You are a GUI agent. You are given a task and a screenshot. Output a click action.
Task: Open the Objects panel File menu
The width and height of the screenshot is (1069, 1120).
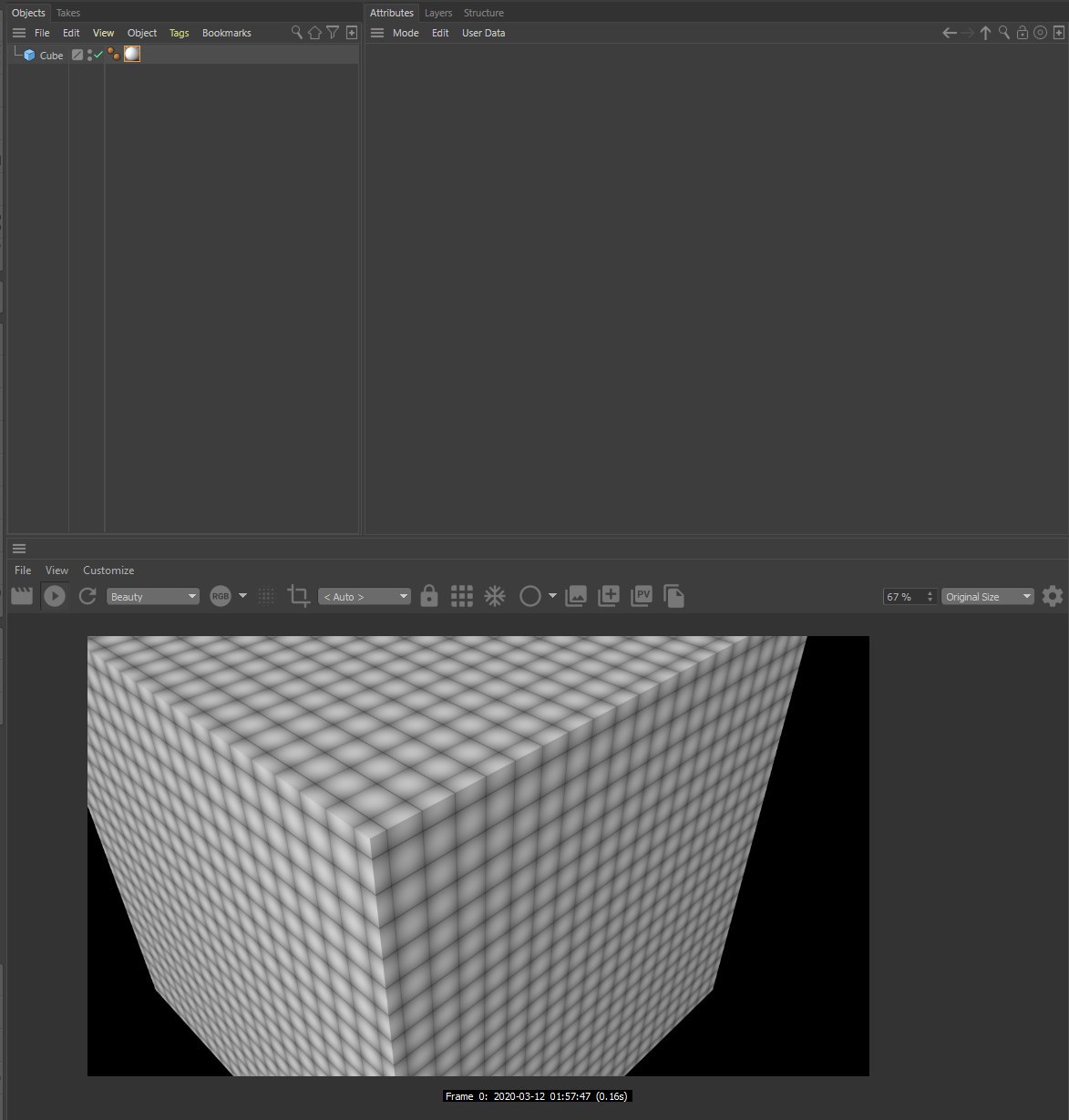[x=42, y=33]
